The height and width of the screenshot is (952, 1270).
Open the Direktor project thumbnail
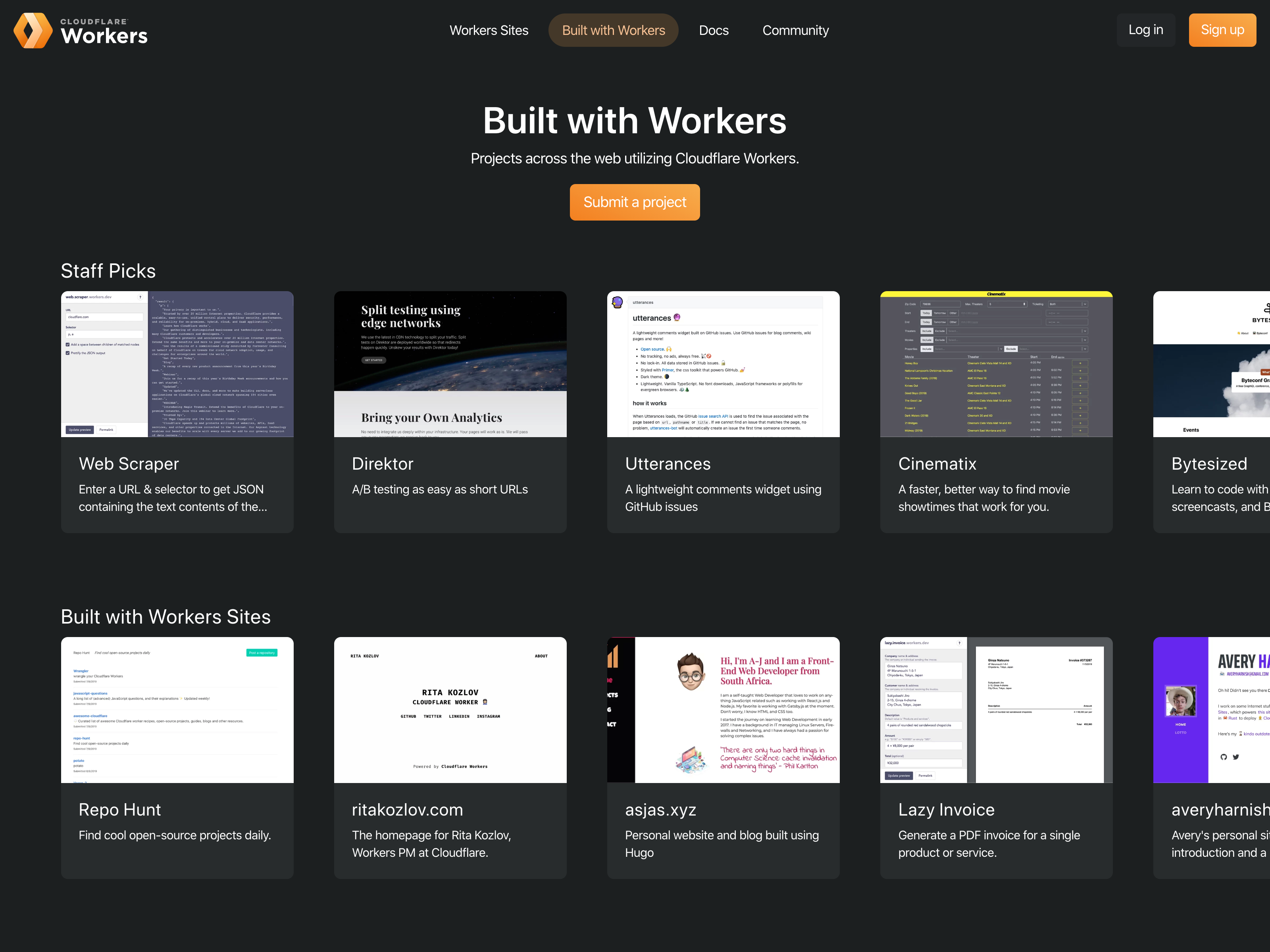click(450, 364)
